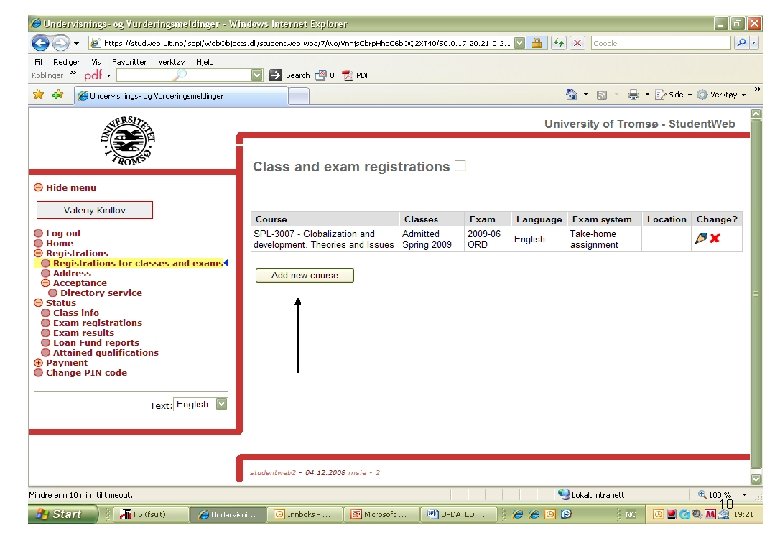780x540 pixels.
Task: Open the pdf toolbar search dropdown
Action: [x=257, y=75]
